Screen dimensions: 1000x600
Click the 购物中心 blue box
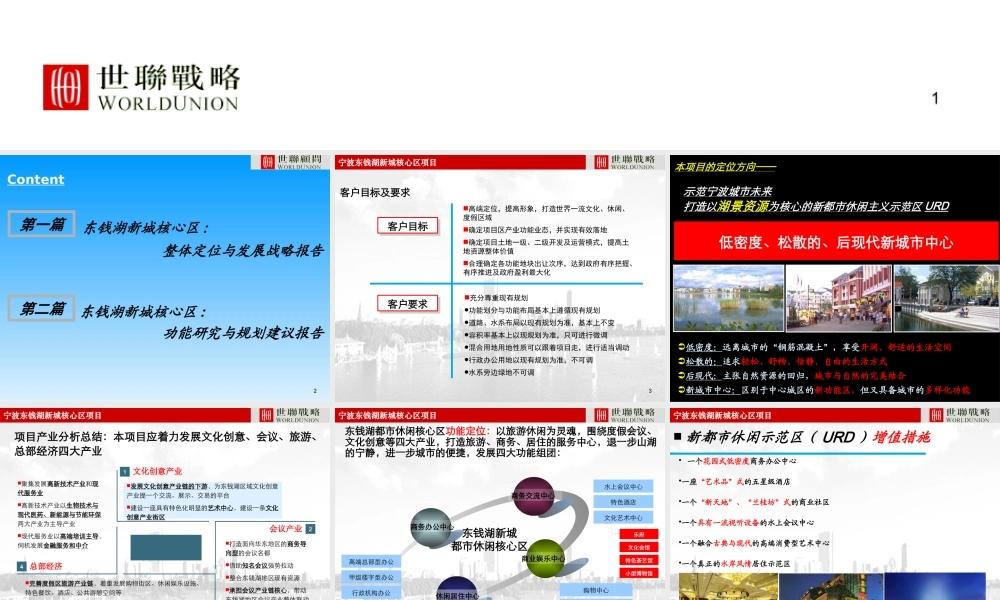pos(596,591)
